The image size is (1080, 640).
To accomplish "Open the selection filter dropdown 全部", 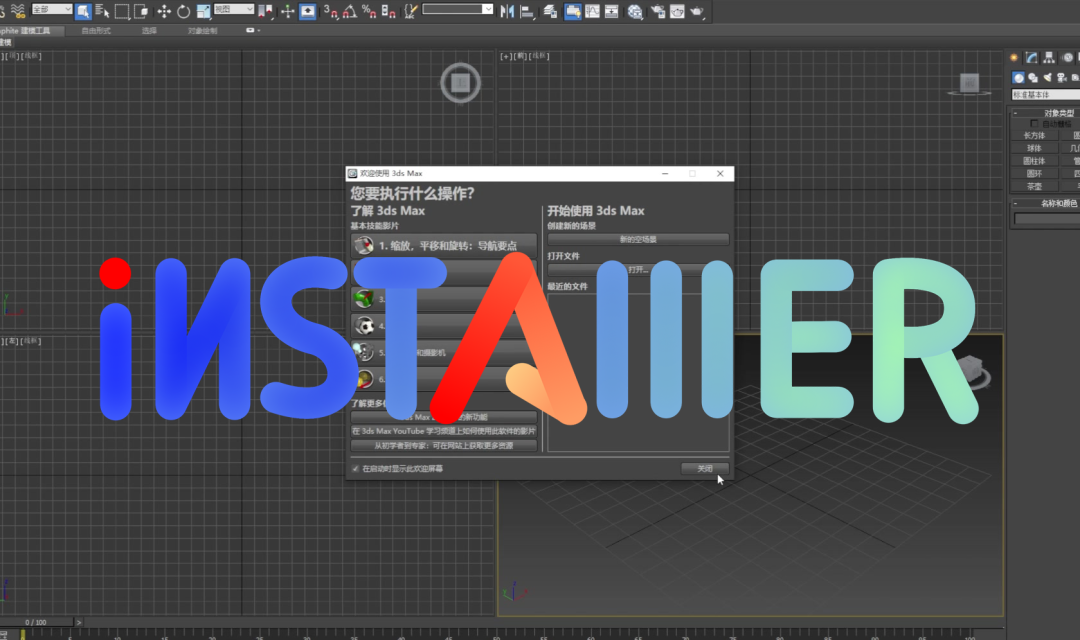I will (52, 9).
